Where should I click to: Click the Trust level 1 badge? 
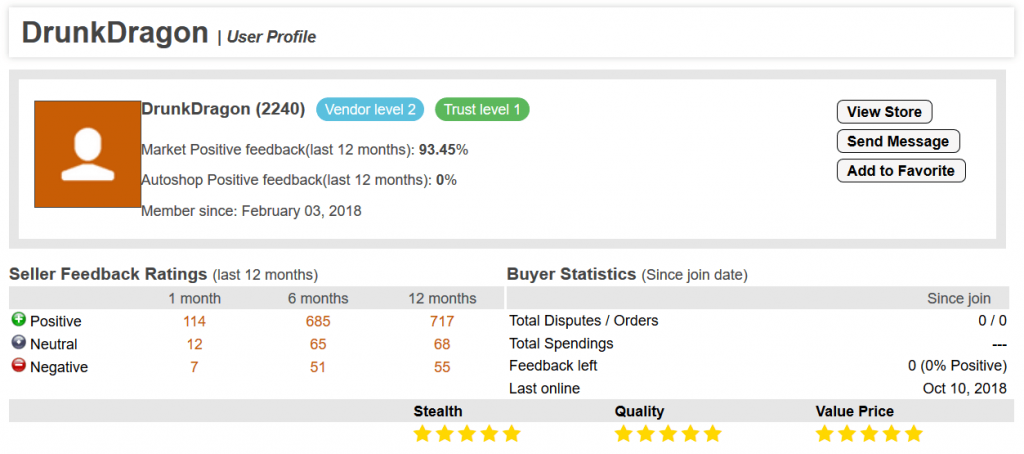(482, 110)
